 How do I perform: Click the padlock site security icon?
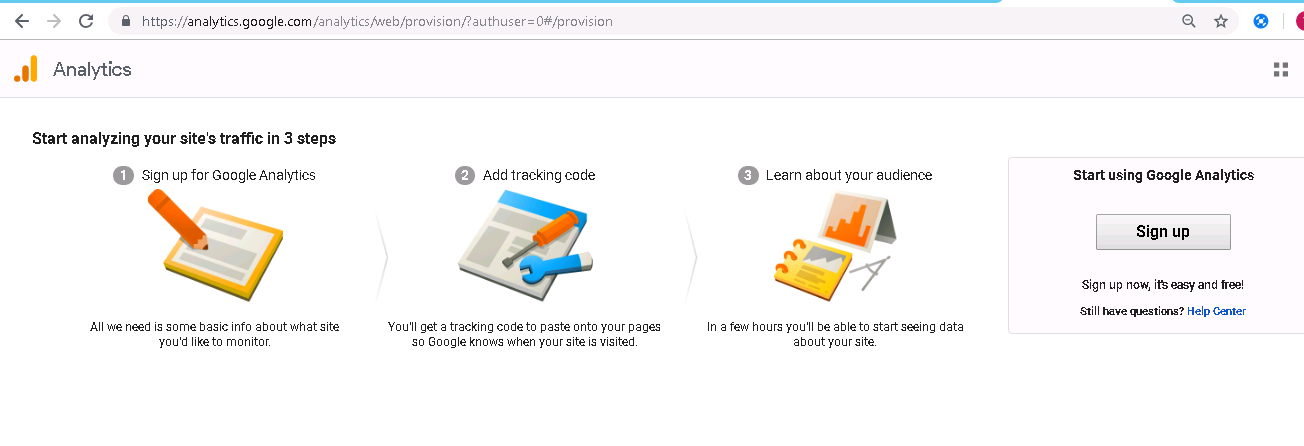coord(126,21)
